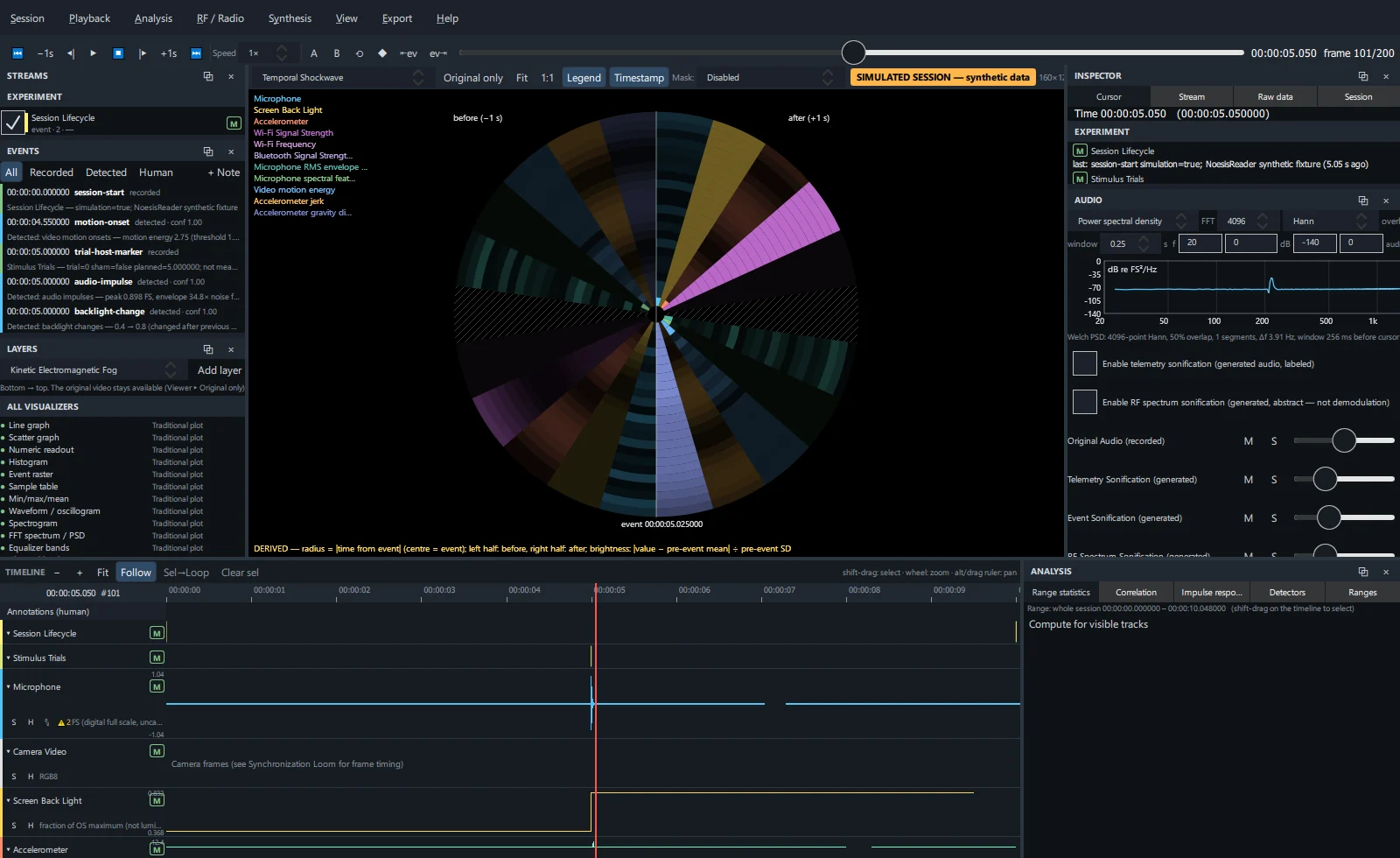The height and width of the screenshot is (858, 1400).
Task: Open Kinetic Electromagnetic Fog layer dropdown
Action: [x=92, y=370]
